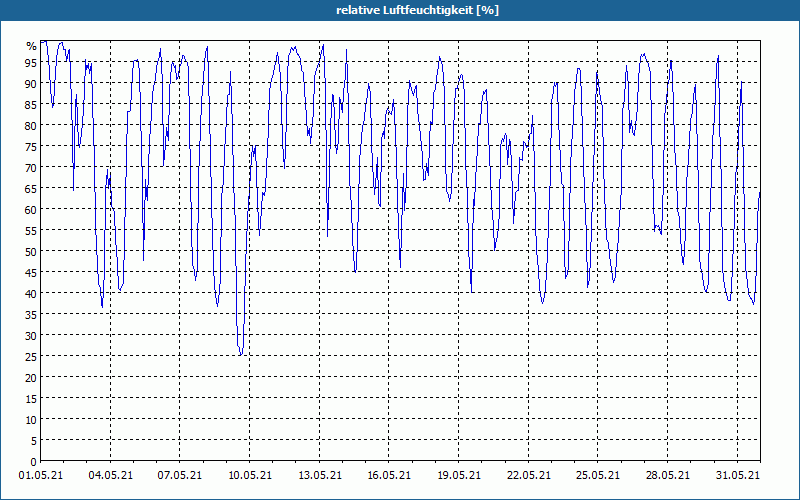
Task: Click the 25 value on the y-axis
Action: pos(31,356)
